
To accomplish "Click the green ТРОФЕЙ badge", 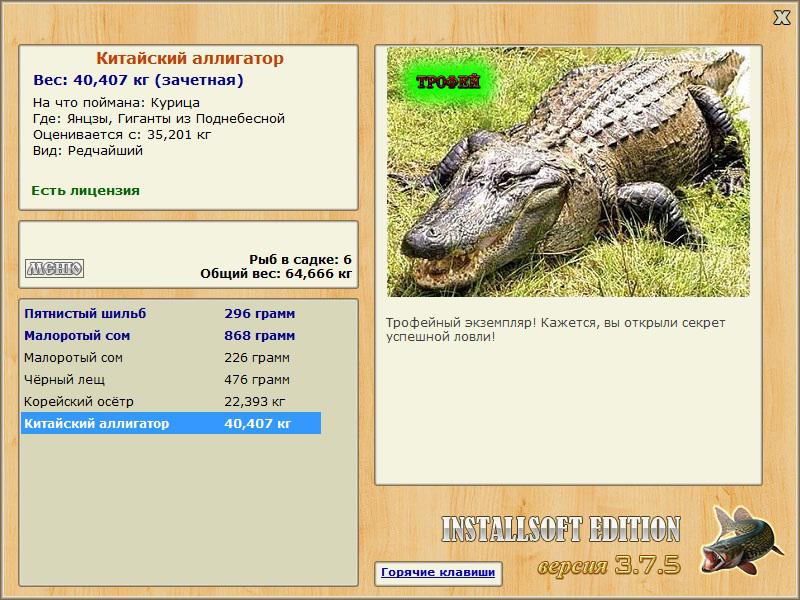I will pos(448,82).
